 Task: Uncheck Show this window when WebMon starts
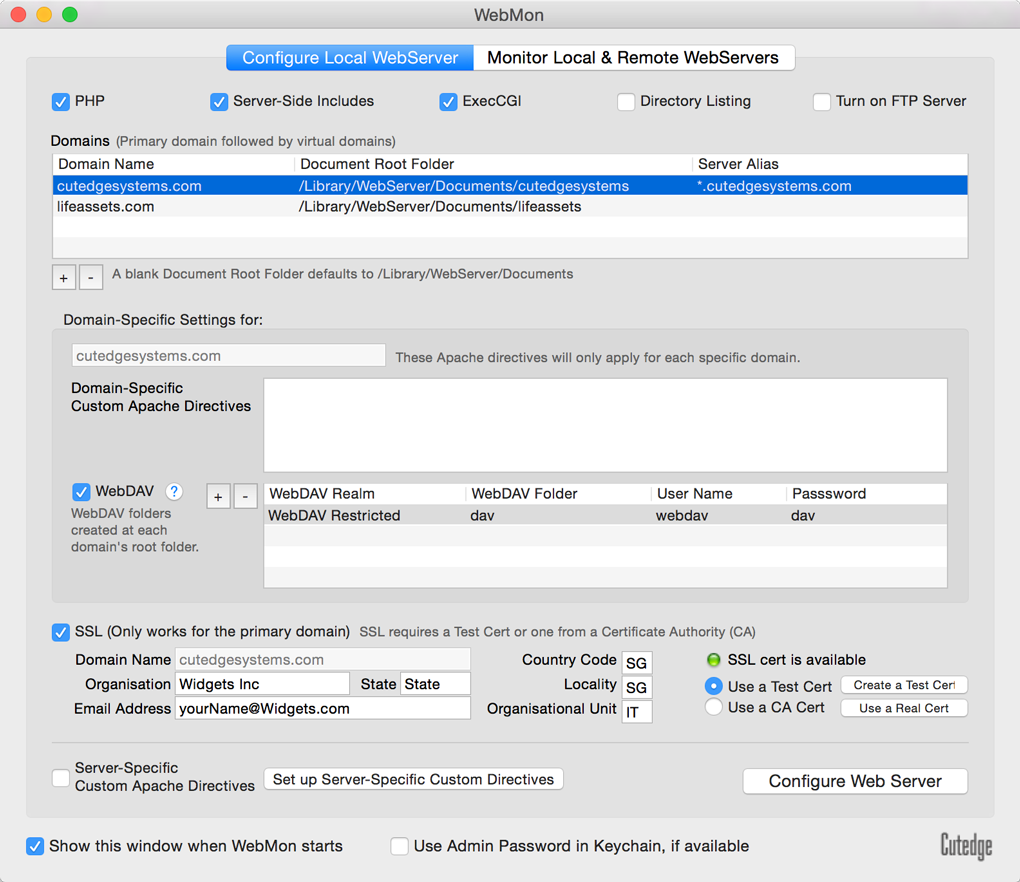tap(35, 846)
